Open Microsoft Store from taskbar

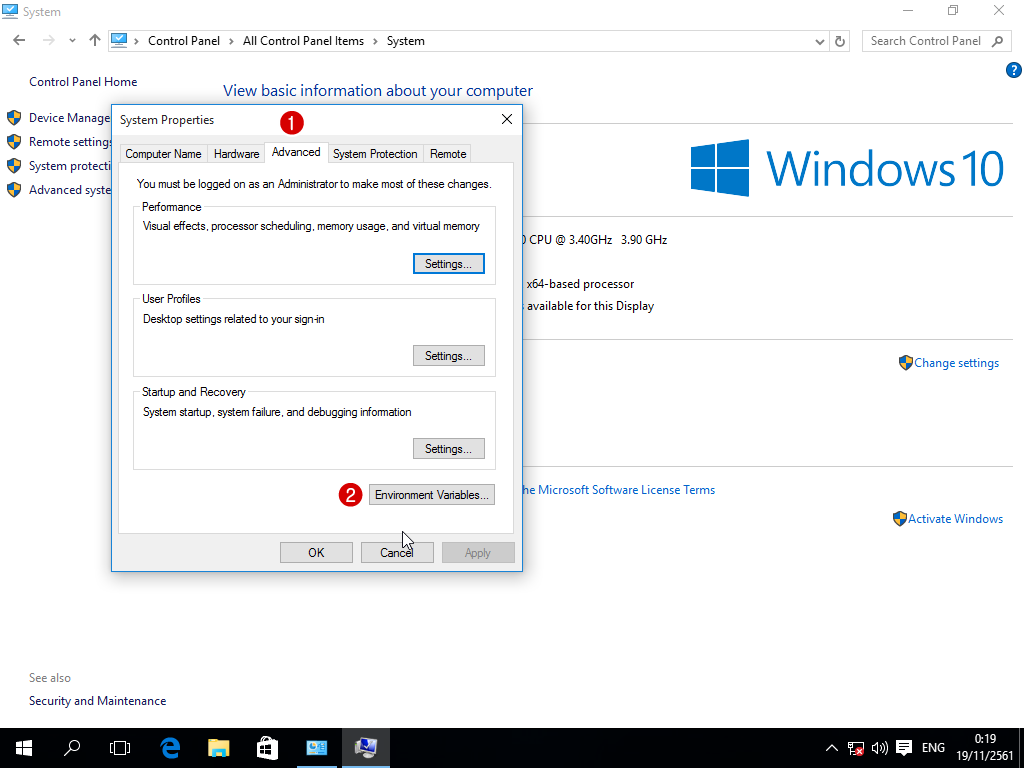267,748
